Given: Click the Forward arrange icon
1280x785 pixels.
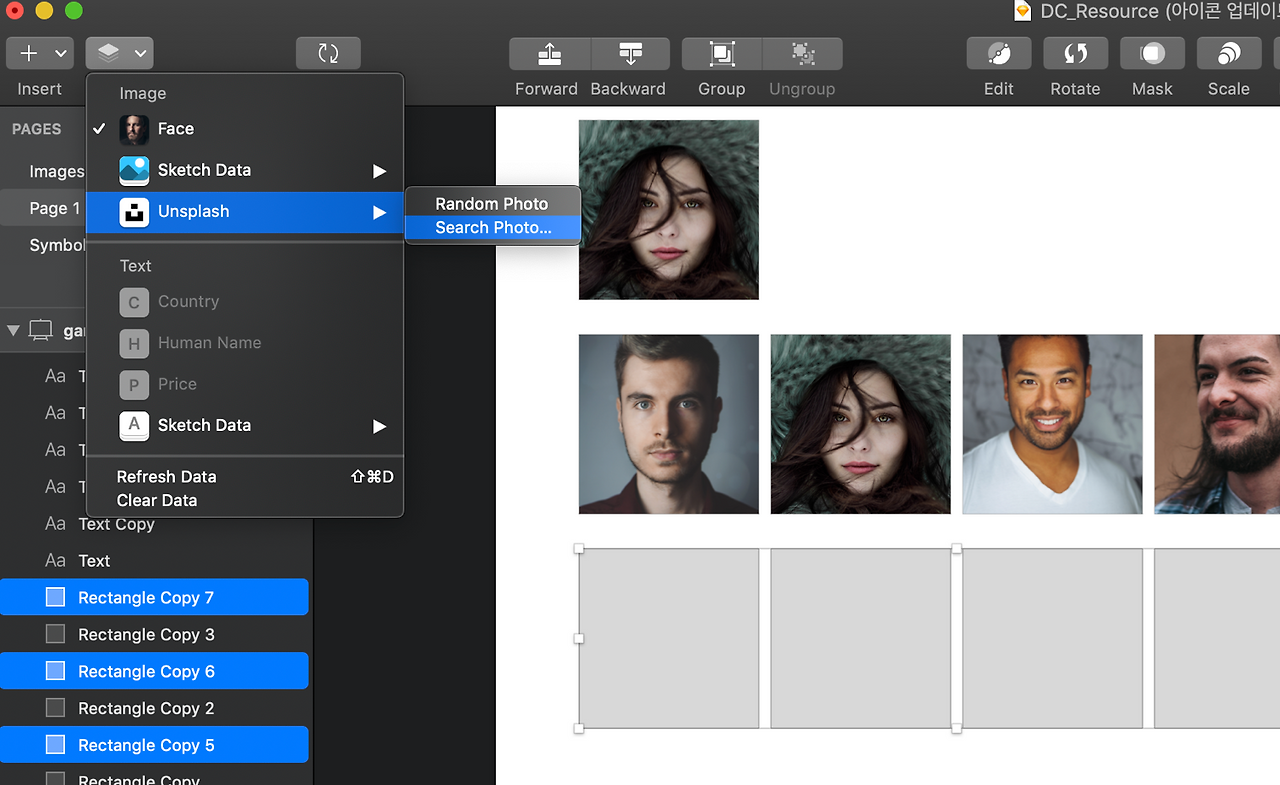Looking at the screenshot, I should [550, 54].
